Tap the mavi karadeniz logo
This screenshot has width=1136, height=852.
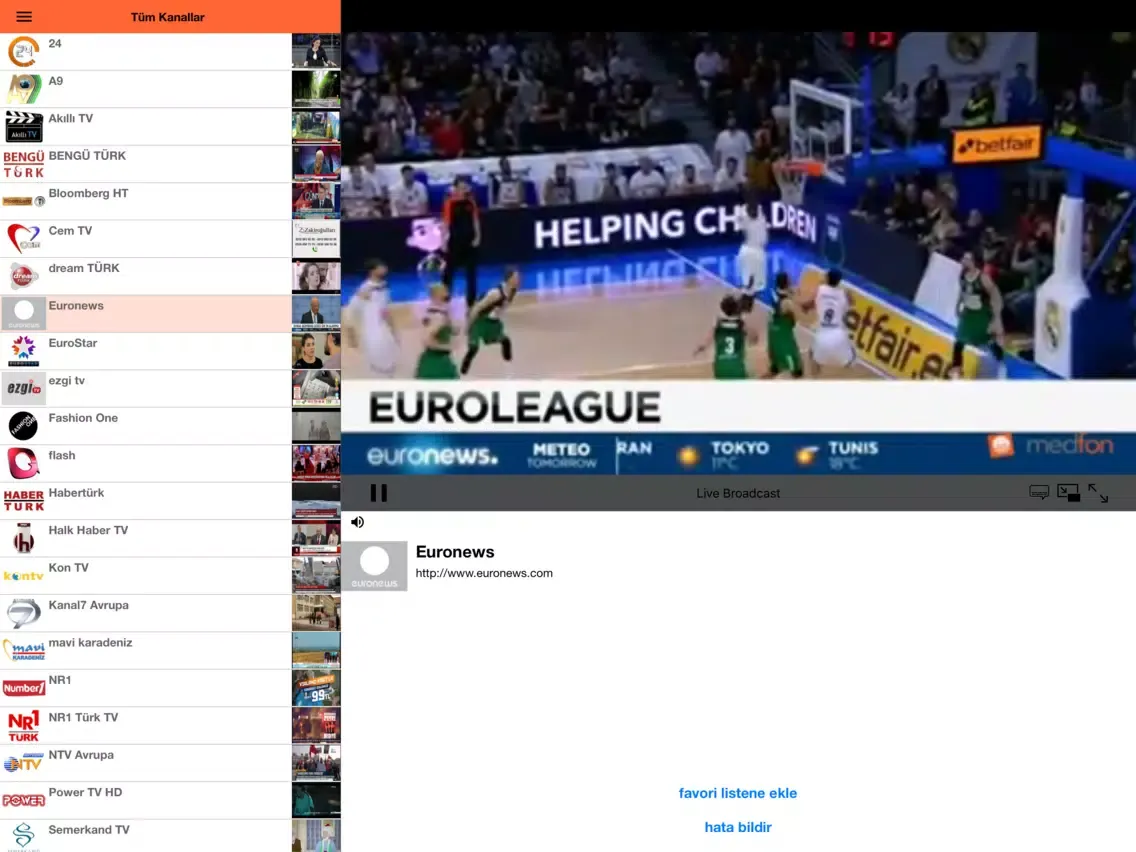24,651
